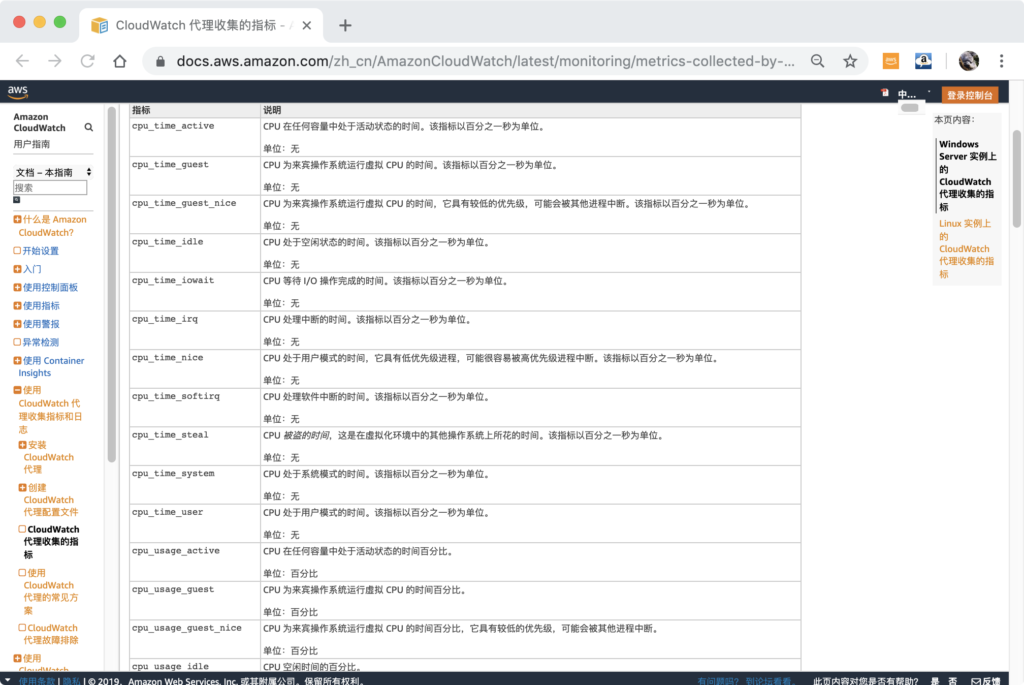Screen dimensions: 1024x685
Task: Expand the 创建 CloudWatch 代理配置文件 node
Action: tap(22, 487)
